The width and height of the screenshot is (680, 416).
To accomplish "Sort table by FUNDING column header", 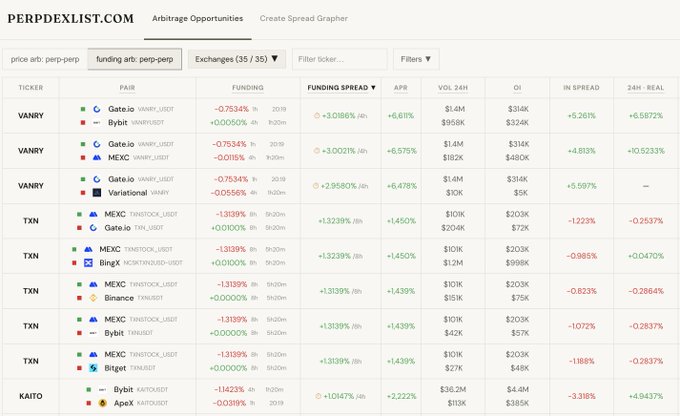I will tap(248, 88).
